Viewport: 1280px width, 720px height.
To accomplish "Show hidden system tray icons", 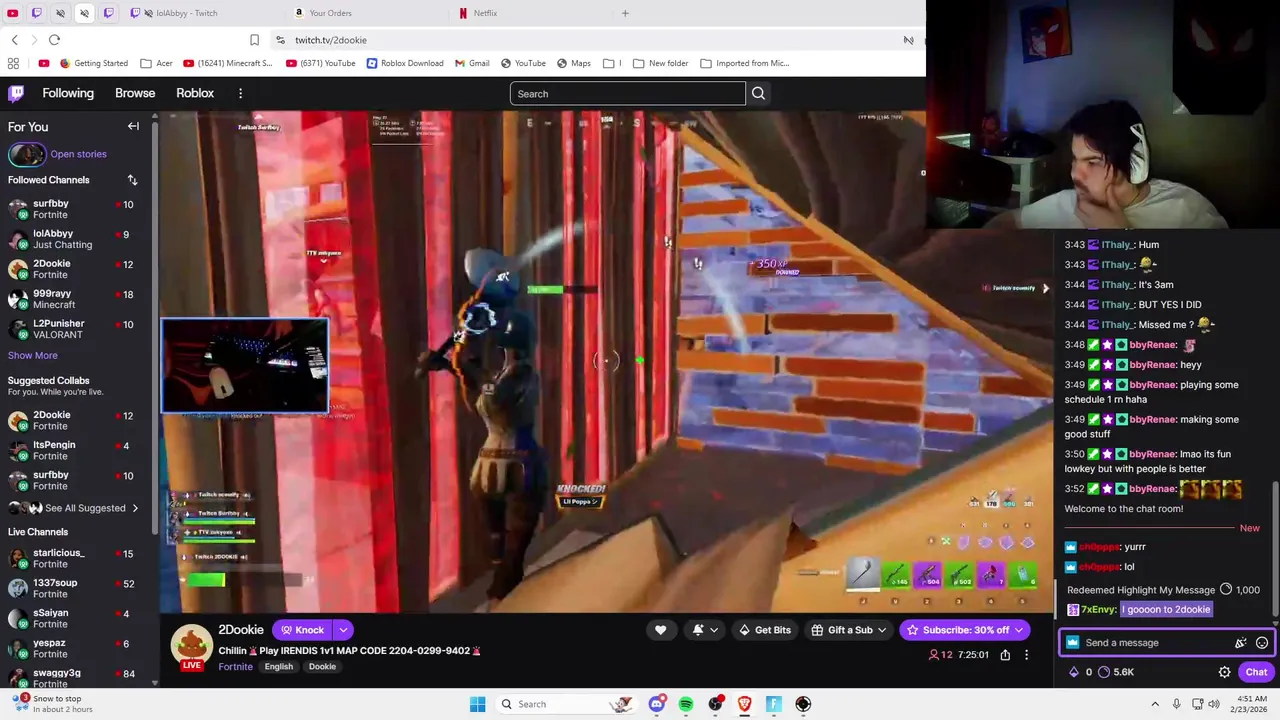I will point(1154,704).
